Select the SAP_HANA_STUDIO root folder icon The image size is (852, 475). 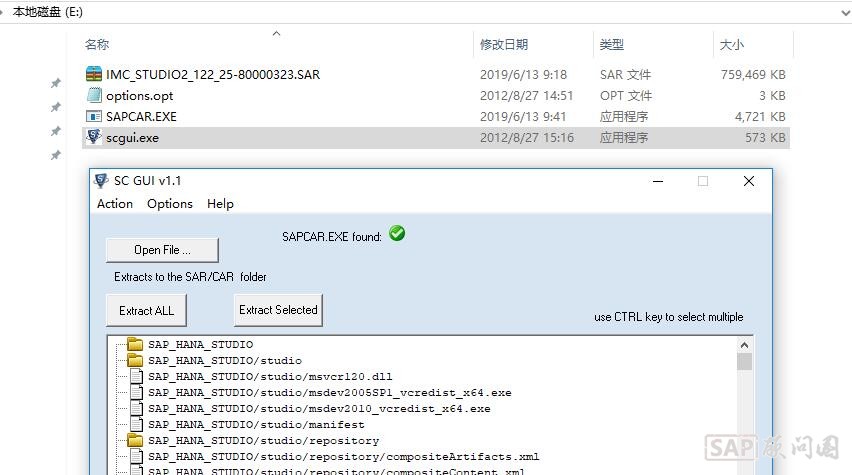[135, 345]
